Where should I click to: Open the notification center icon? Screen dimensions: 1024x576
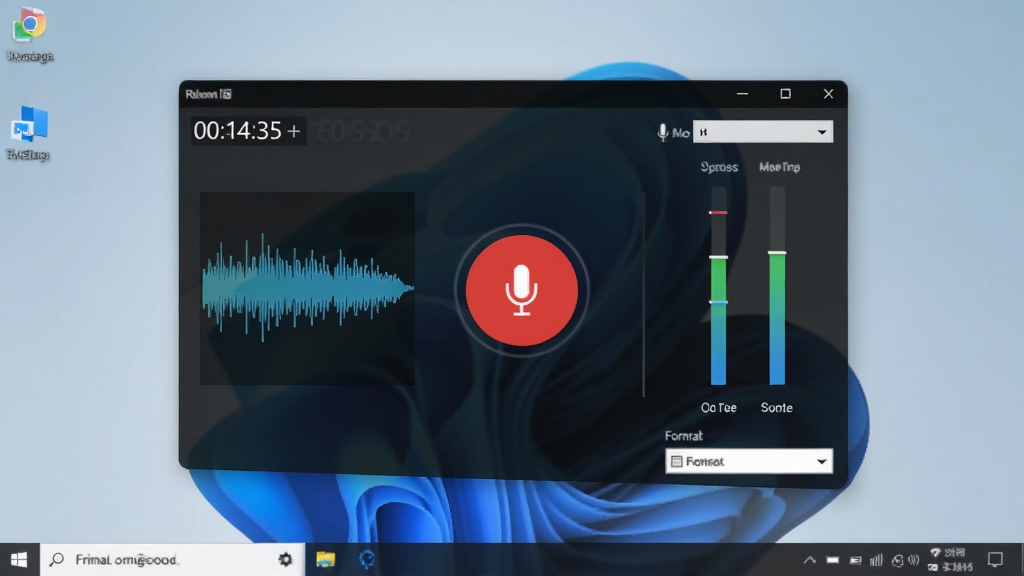(x=995, y=560)
